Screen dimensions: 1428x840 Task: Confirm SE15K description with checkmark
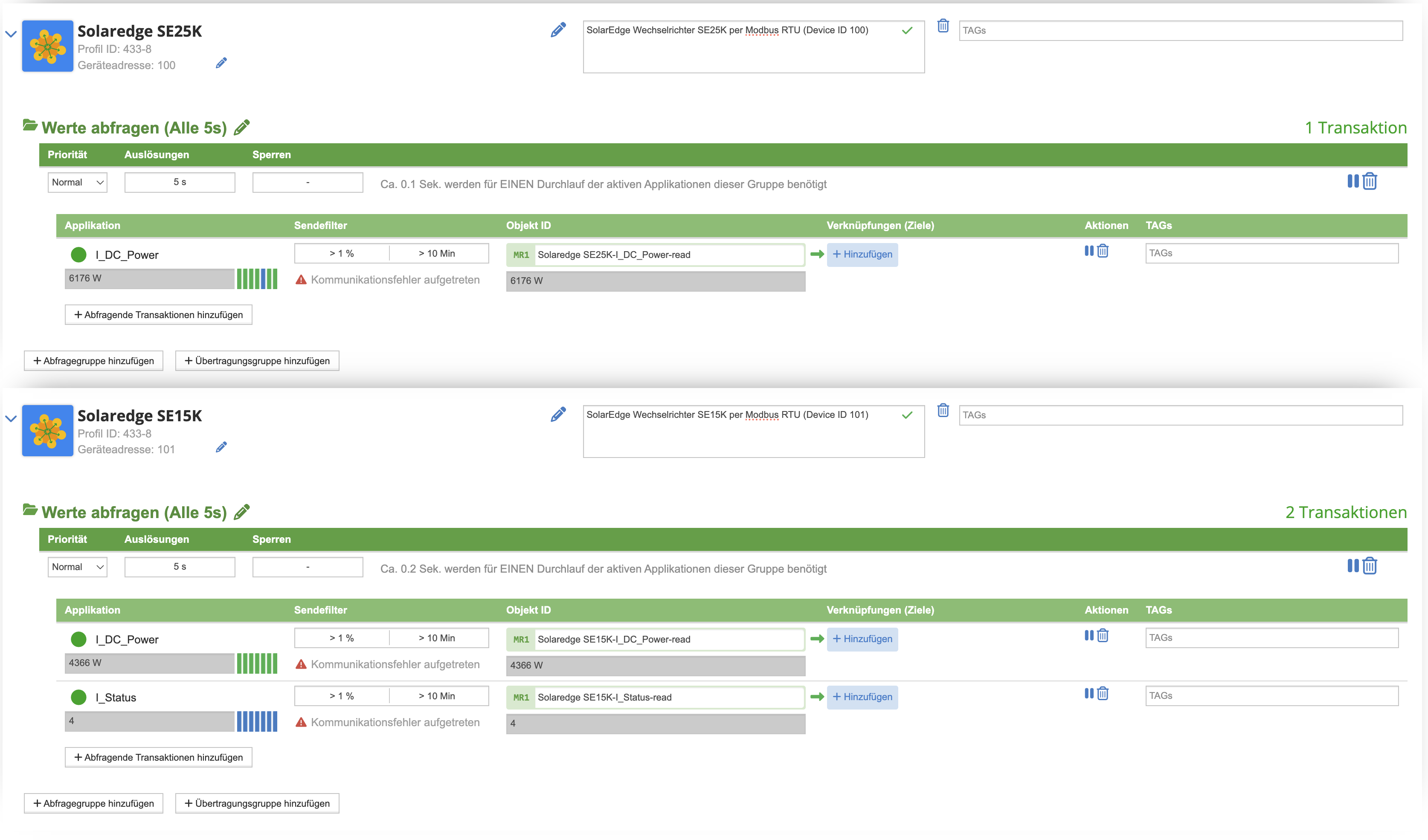[x=907, y=415]
